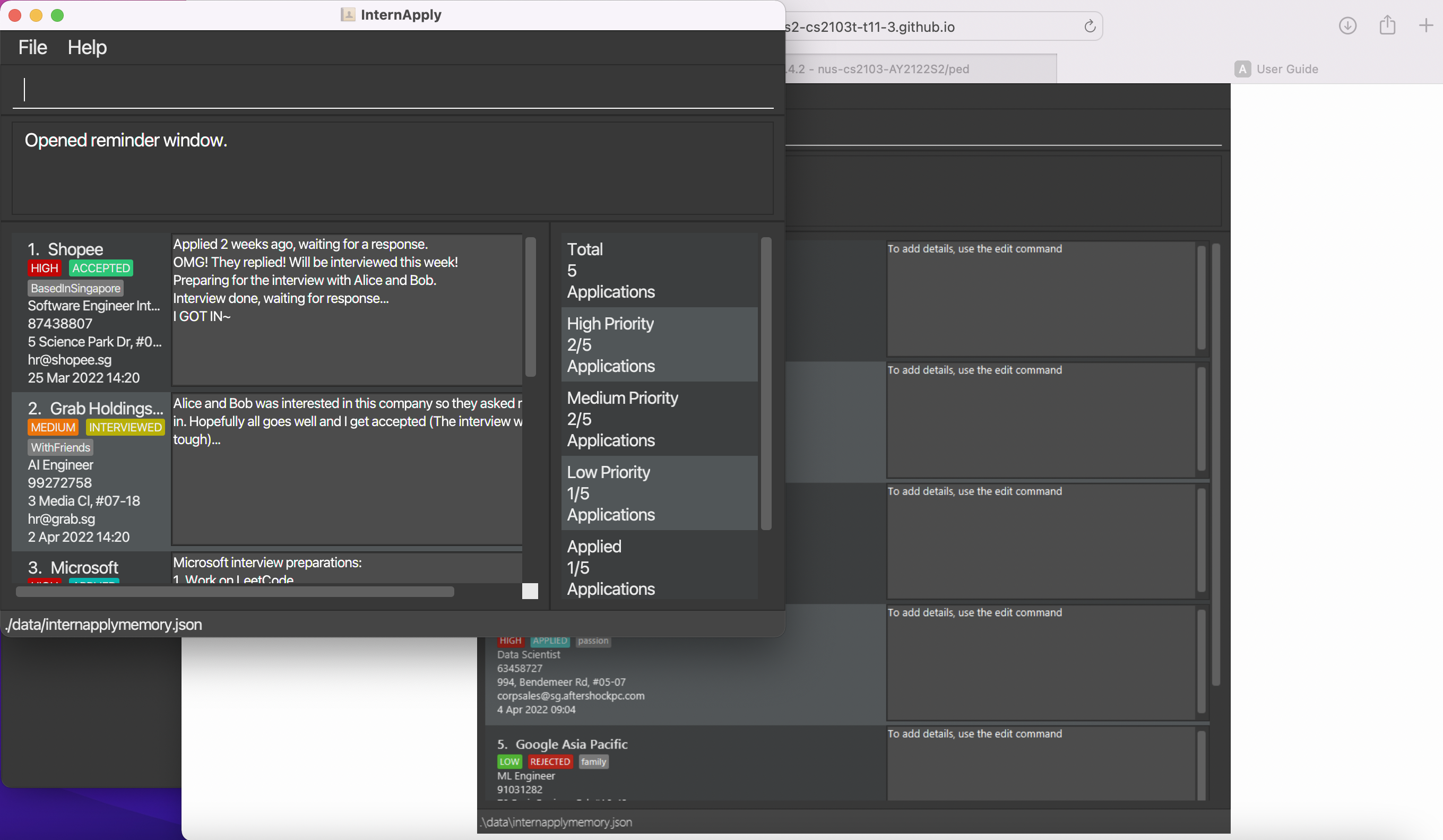Click the horizontal scrollbar under application list
1443x840 pixels.
(x=235, y=592)
